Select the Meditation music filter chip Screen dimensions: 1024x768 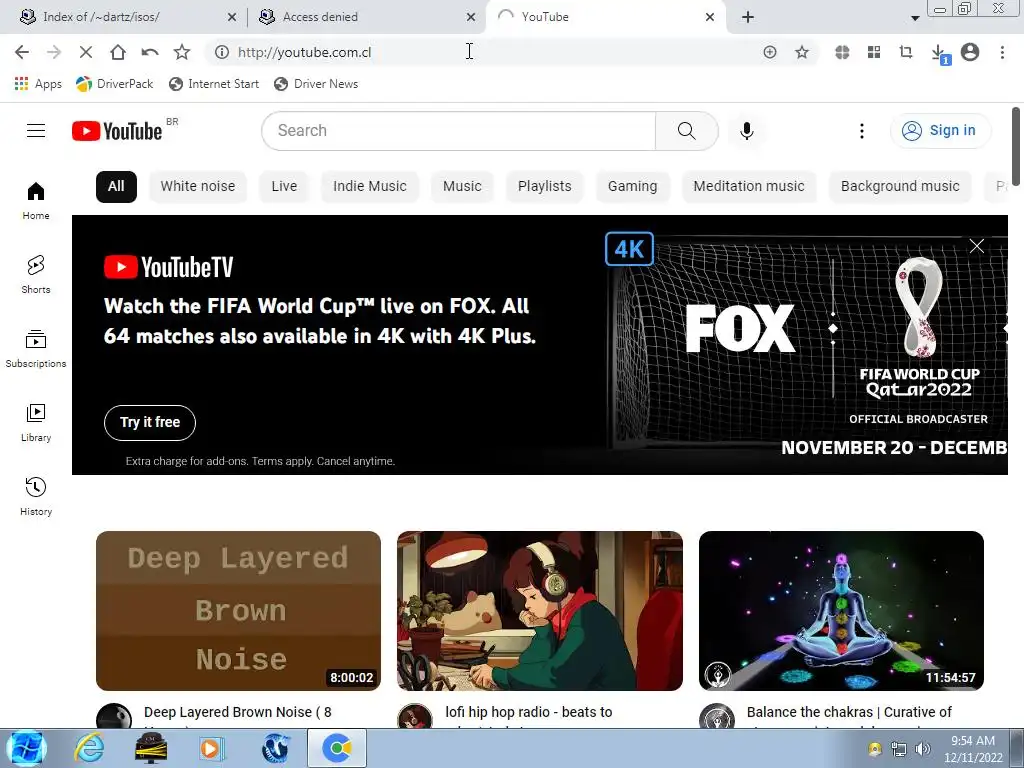(x=749, y=186)
